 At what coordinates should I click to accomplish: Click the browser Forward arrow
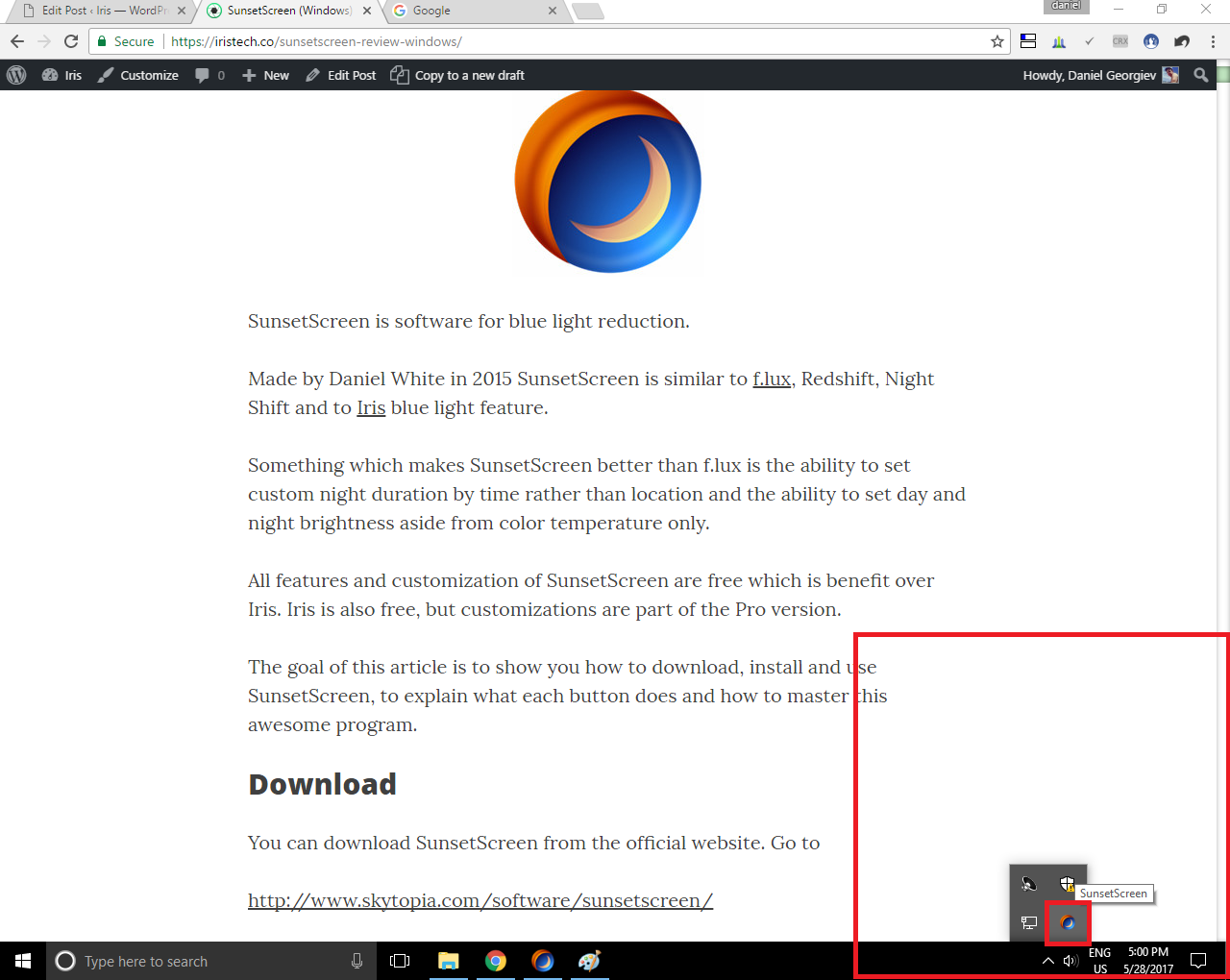44,41
